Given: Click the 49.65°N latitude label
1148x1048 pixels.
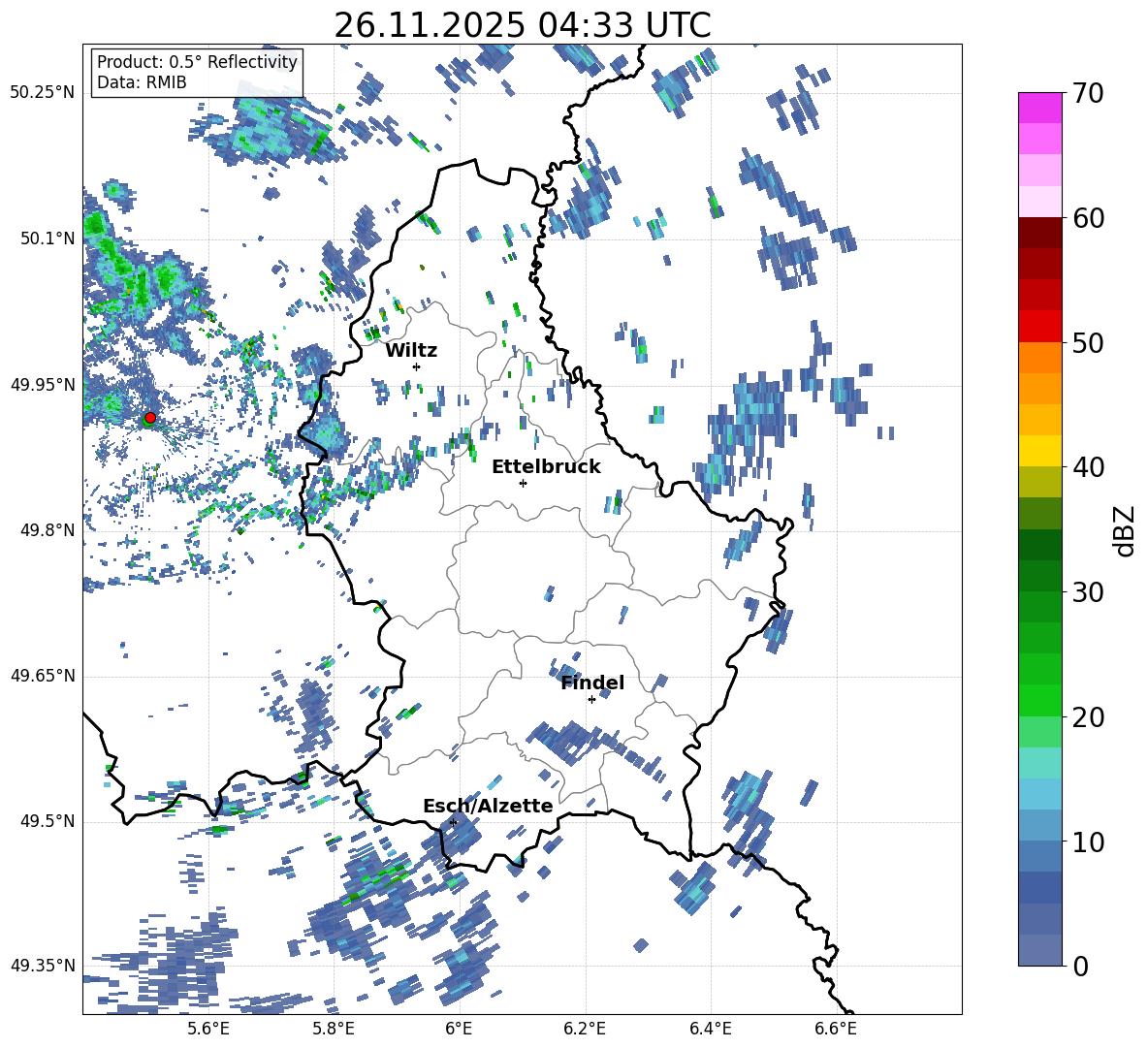Looking at the screenshot, I should [x=43, y=677].
